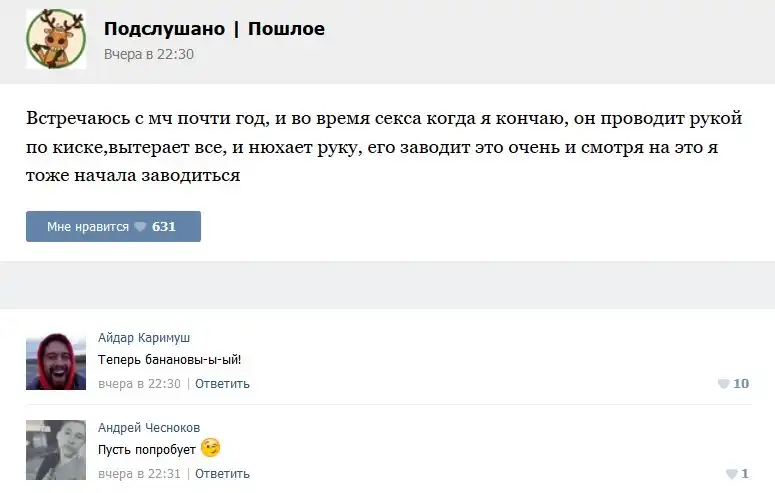The width and height of the screenshot is (775, 493).
Task: Like Андрей Чесноков's comment with the heart icon
Action: tap(731, 474)
